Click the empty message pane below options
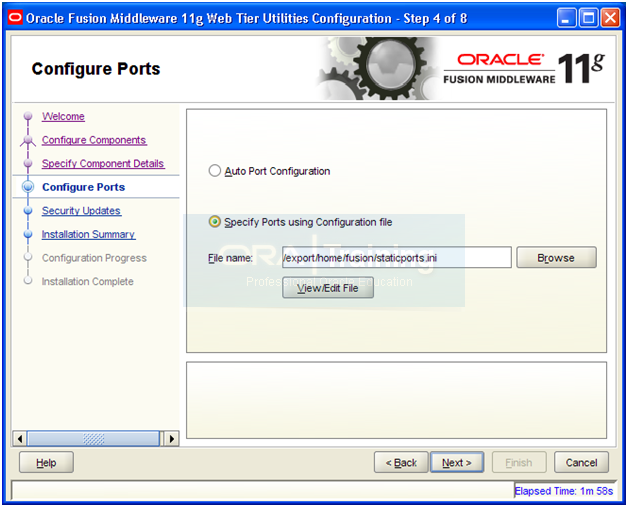Viewport: 628px width, 507px height. [x=397, y=400]
